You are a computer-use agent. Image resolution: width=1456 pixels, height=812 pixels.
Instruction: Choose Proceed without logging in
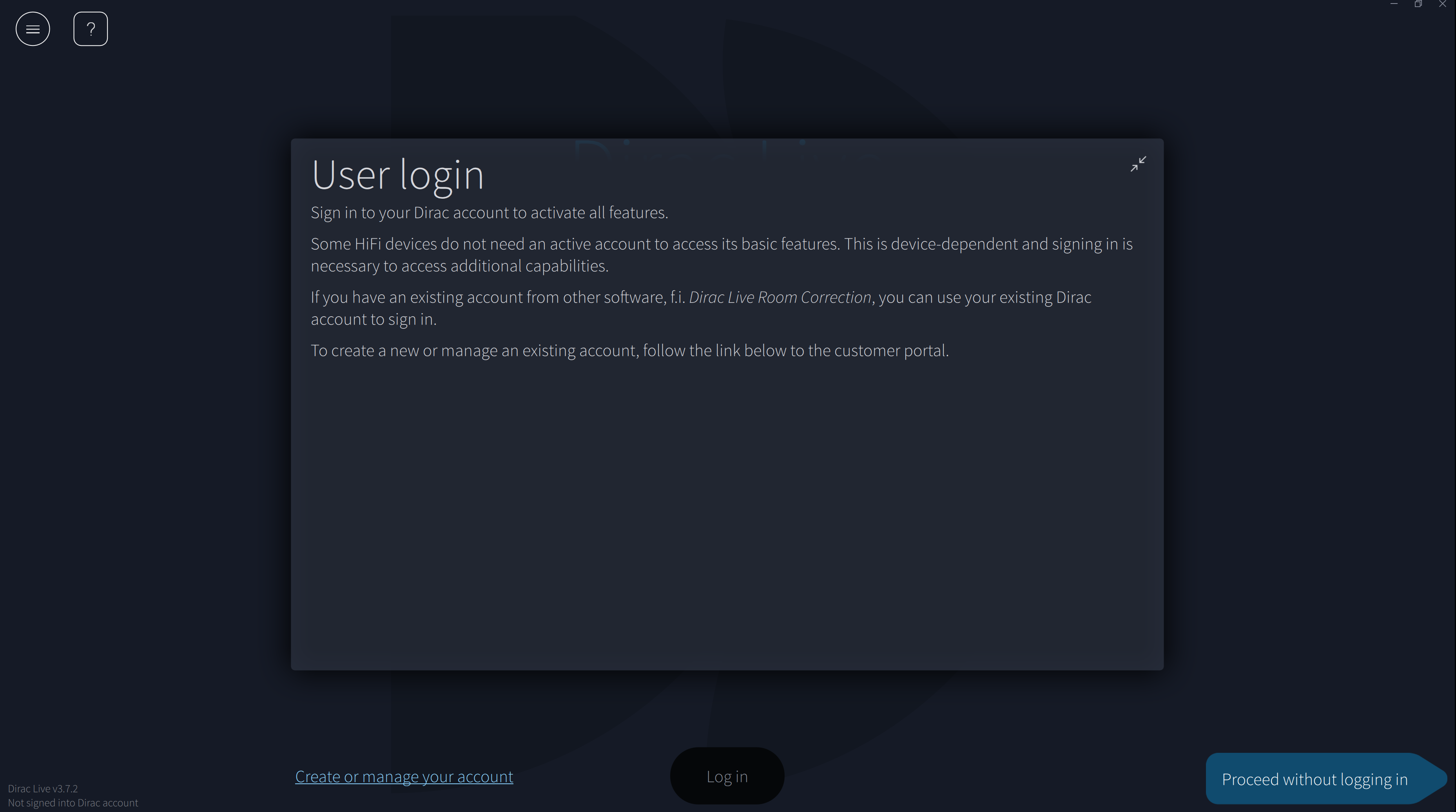[x=1326, y=779]
